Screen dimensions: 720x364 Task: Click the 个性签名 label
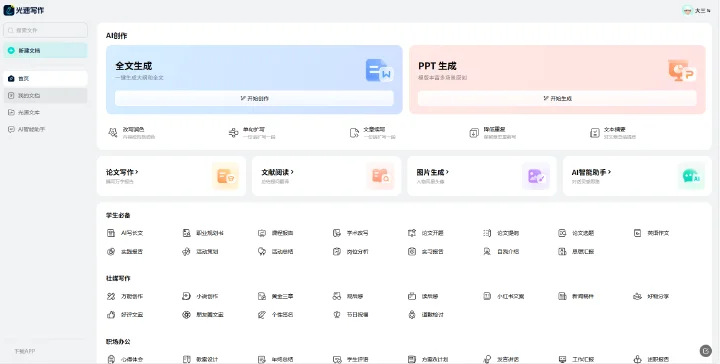coord(282,315)
